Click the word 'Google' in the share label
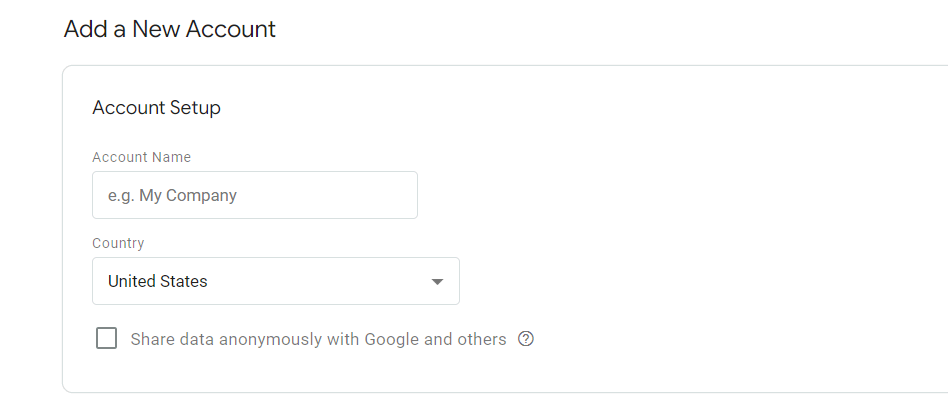The image size is (948, 407). click(x=389, y=339)
